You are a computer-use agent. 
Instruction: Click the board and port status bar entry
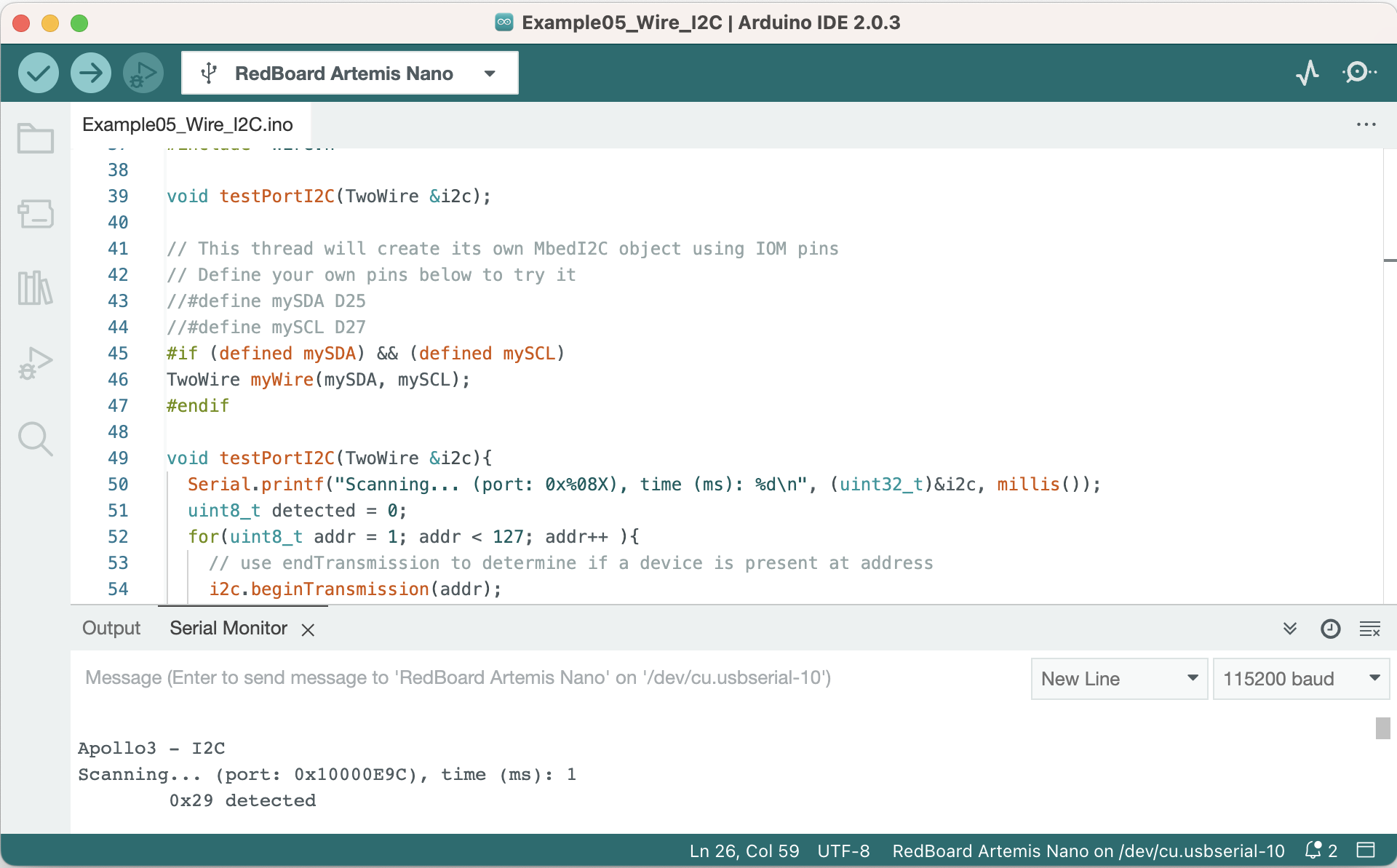(x=1088, y=851)
